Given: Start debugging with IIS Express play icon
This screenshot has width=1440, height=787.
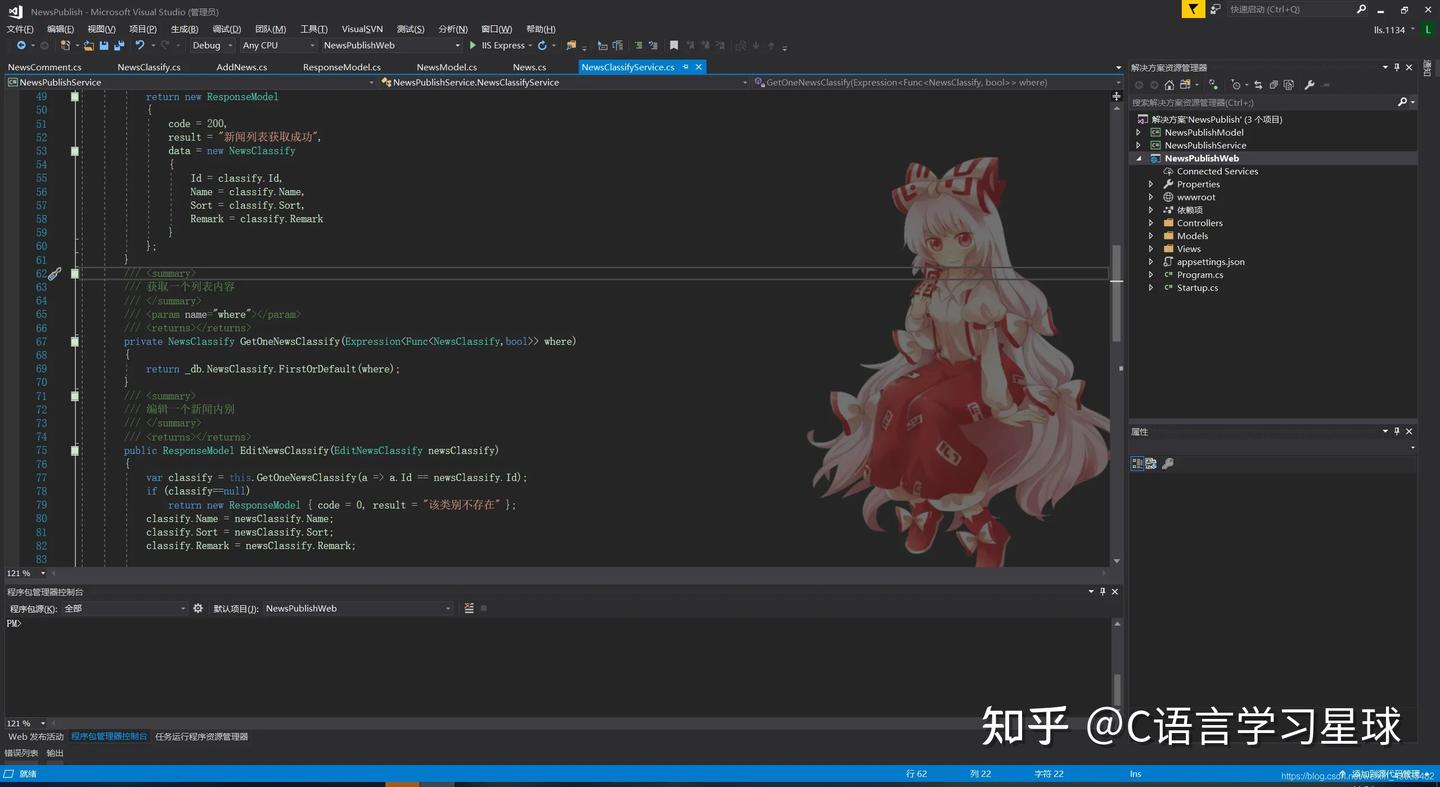Looking at the screenshot, I should (x=470, y=46).
